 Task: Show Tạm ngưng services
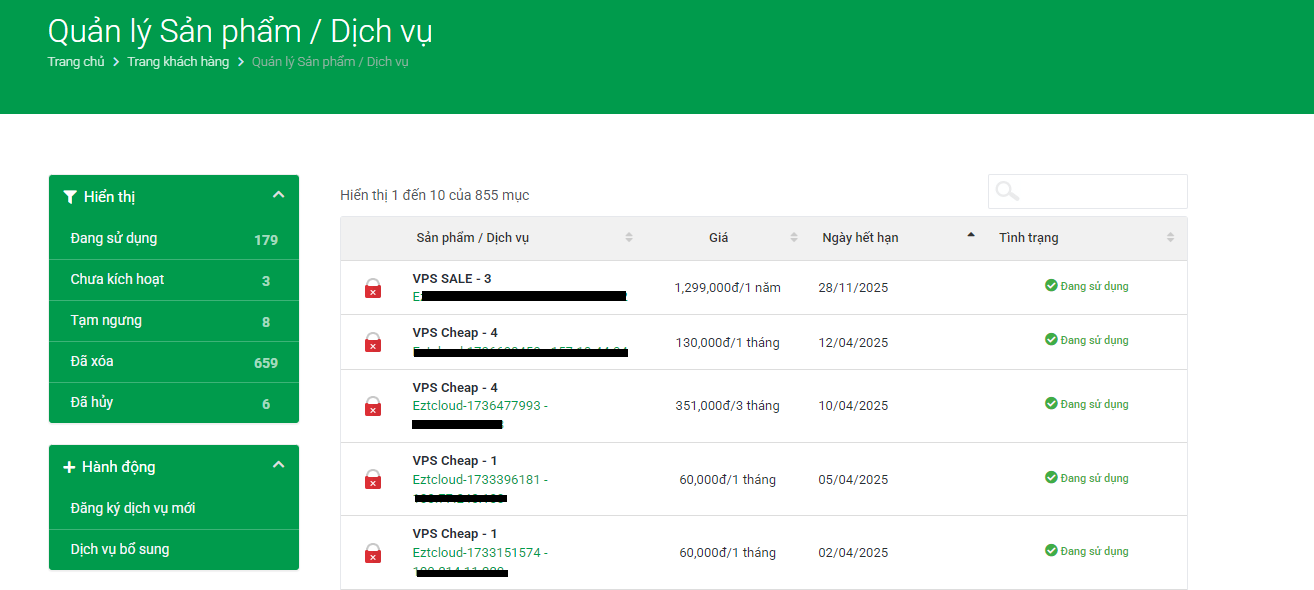point(106,321)
